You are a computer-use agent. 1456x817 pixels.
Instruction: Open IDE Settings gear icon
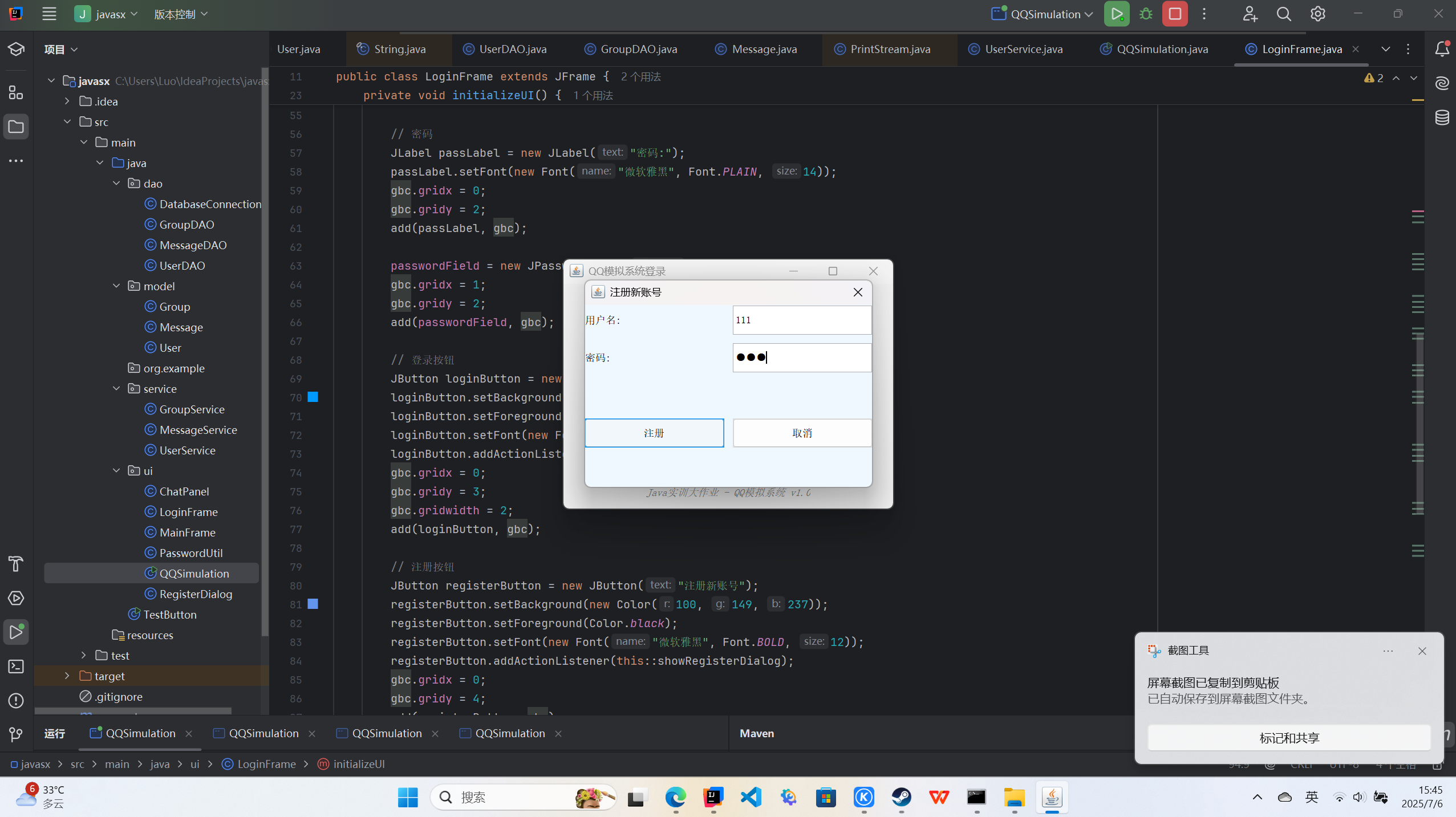pos(1317,14)
